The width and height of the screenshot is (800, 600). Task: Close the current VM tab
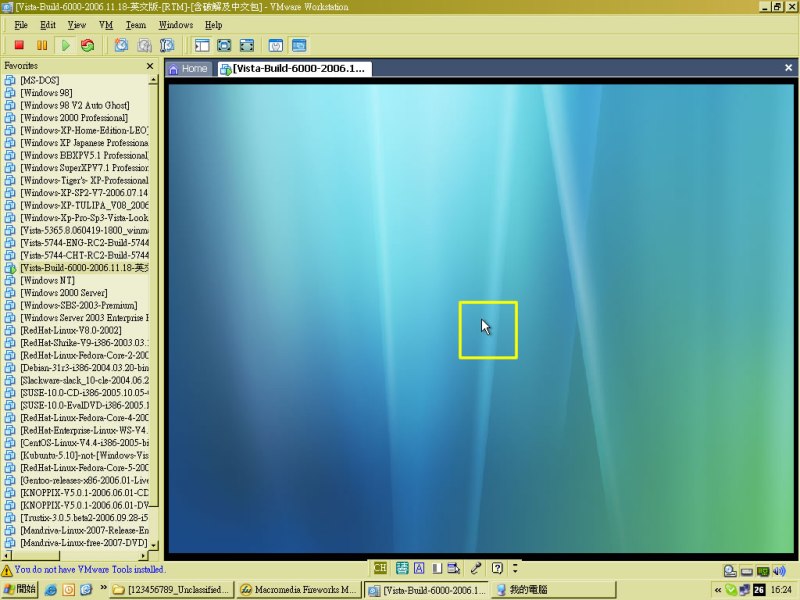point(788,68)
